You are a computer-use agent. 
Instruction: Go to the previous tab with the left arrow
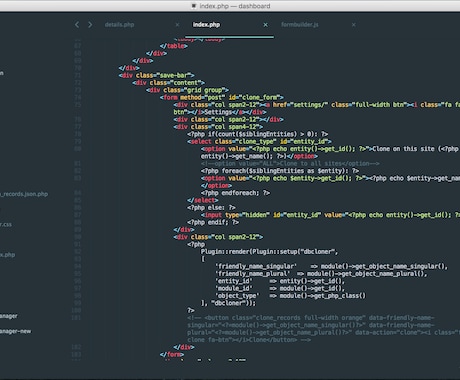point(77,25)
